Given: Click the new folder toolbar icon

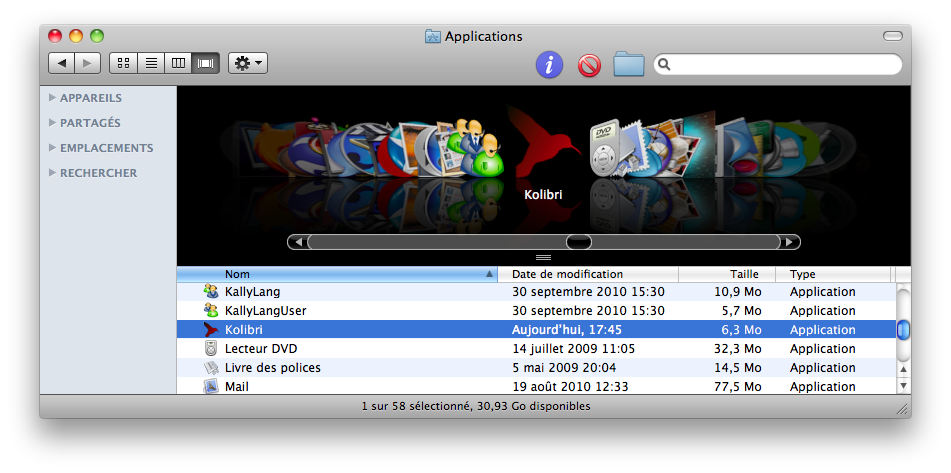Looking at the screenshot, I should click(629, 64).
